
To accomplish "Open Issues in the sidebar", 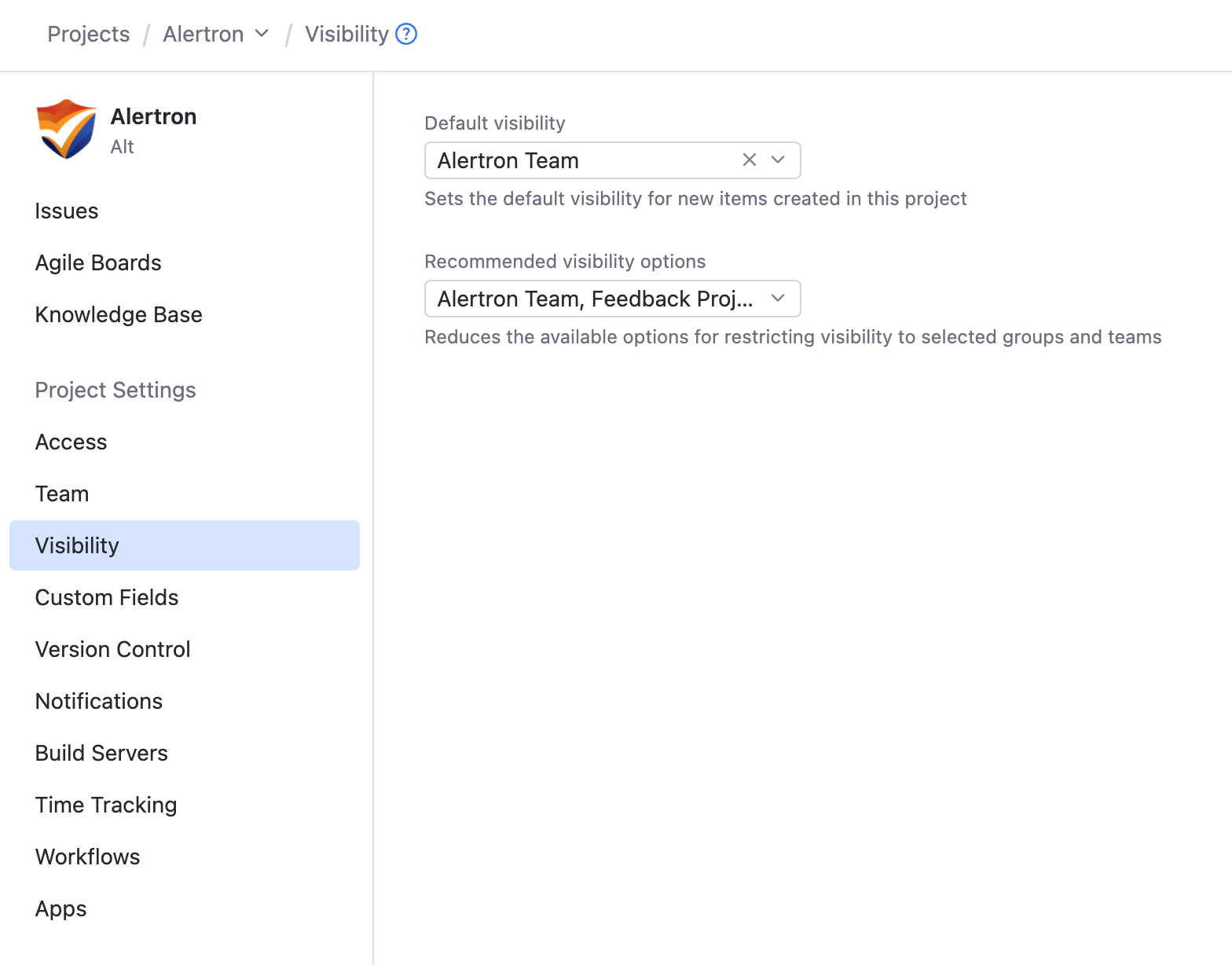I will (x=67, y=211).
